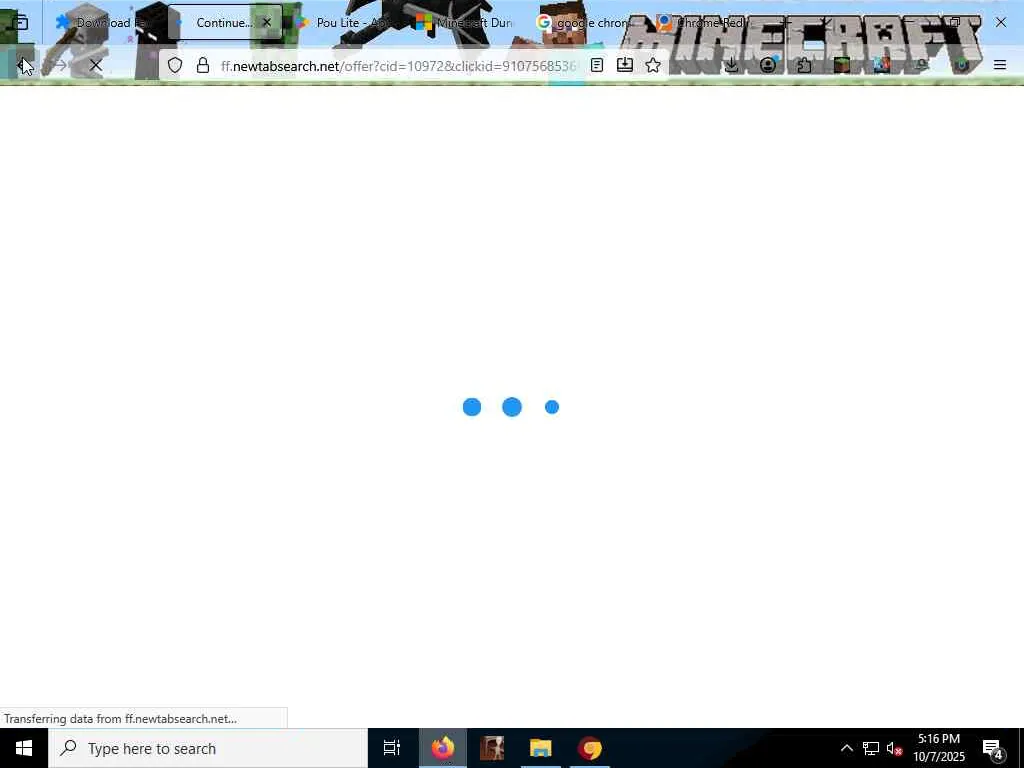Toggle reader view in address bar

[596, 65]
